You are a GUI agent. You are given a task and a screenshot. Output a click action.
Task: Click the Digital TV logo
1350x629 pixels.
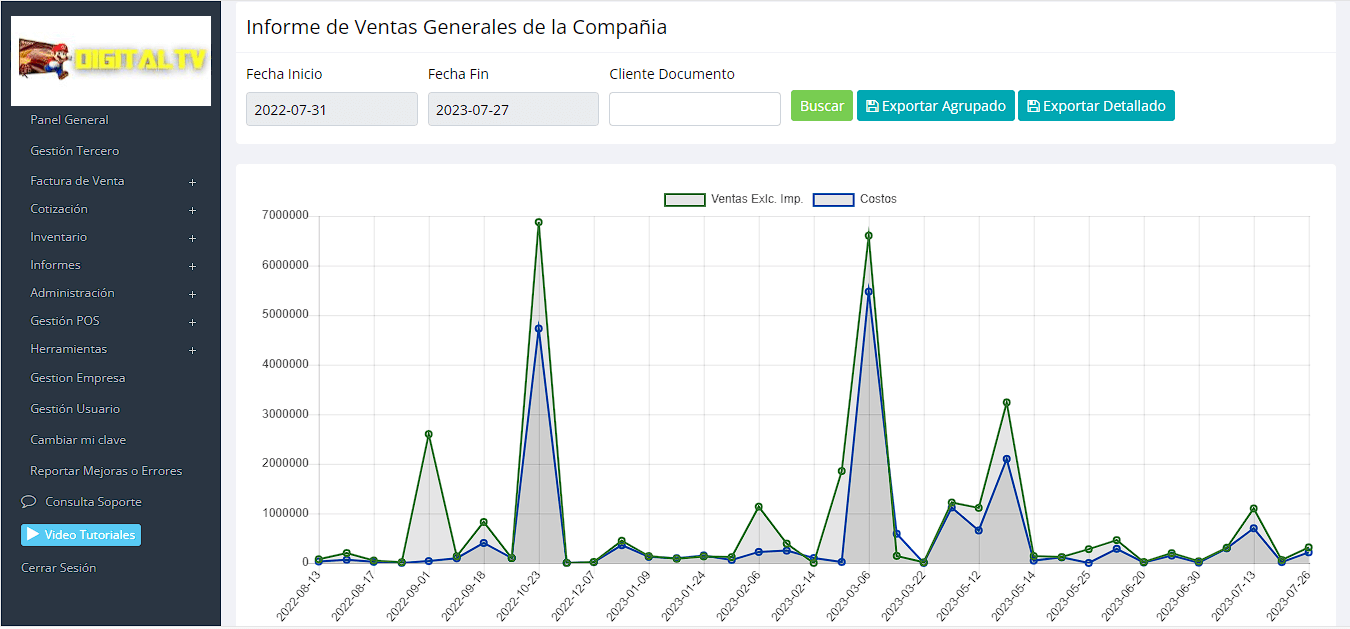[110, 59]
